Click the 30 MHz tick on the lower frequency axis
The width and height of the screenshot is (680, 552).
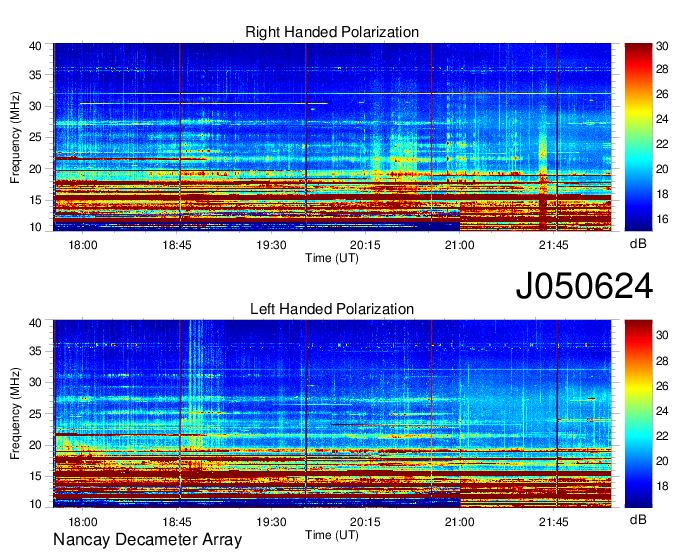35,382
